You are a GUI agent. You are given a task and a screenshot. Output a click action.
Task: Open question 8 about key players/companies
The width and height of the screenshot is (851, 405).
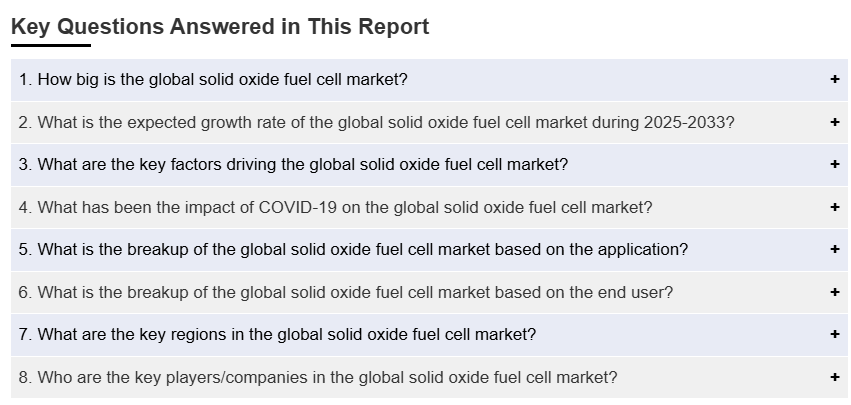pos(318,377)
